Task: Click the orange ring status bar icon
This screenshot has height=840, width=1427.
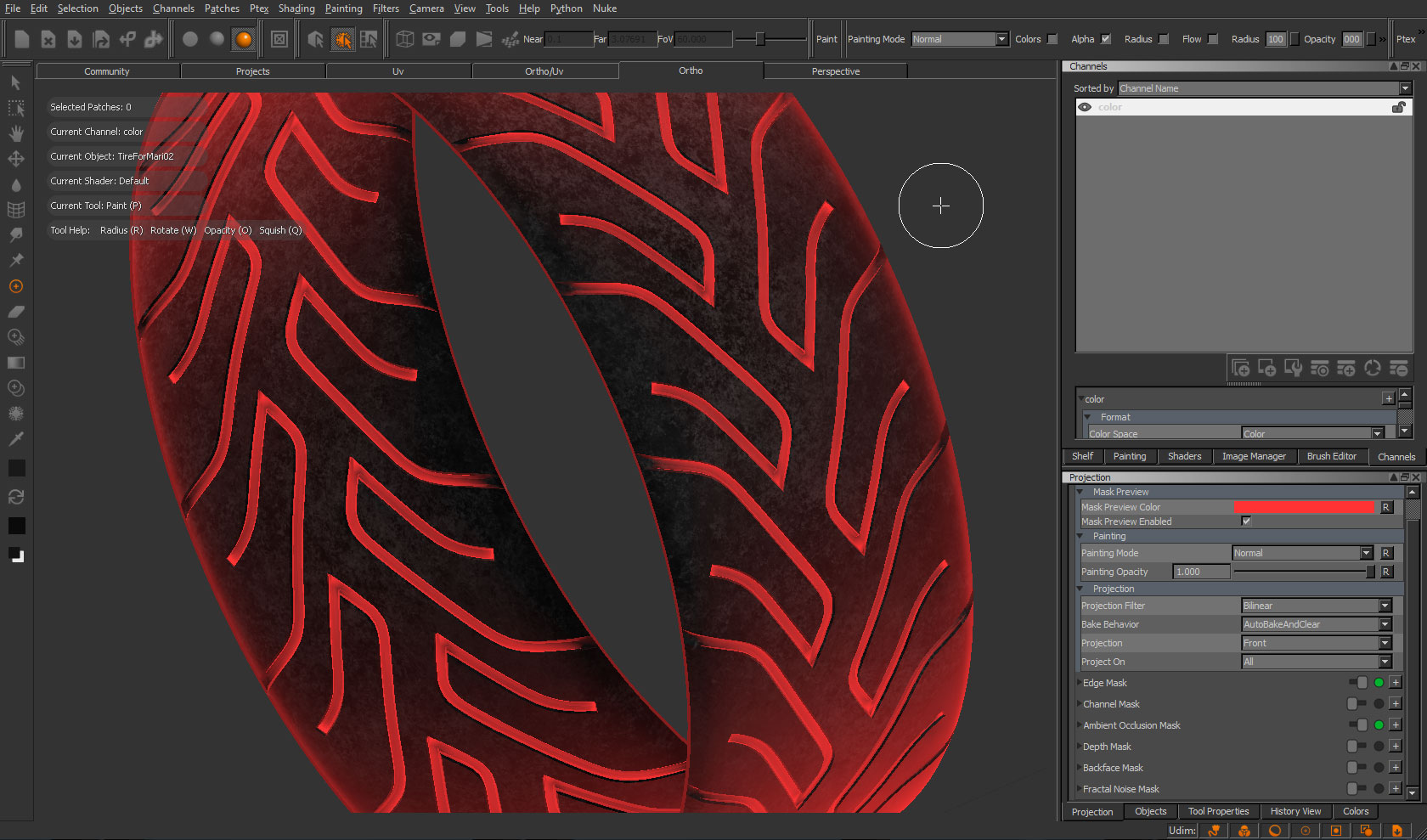Action: pyautogui.click(x=1275, y=831)
